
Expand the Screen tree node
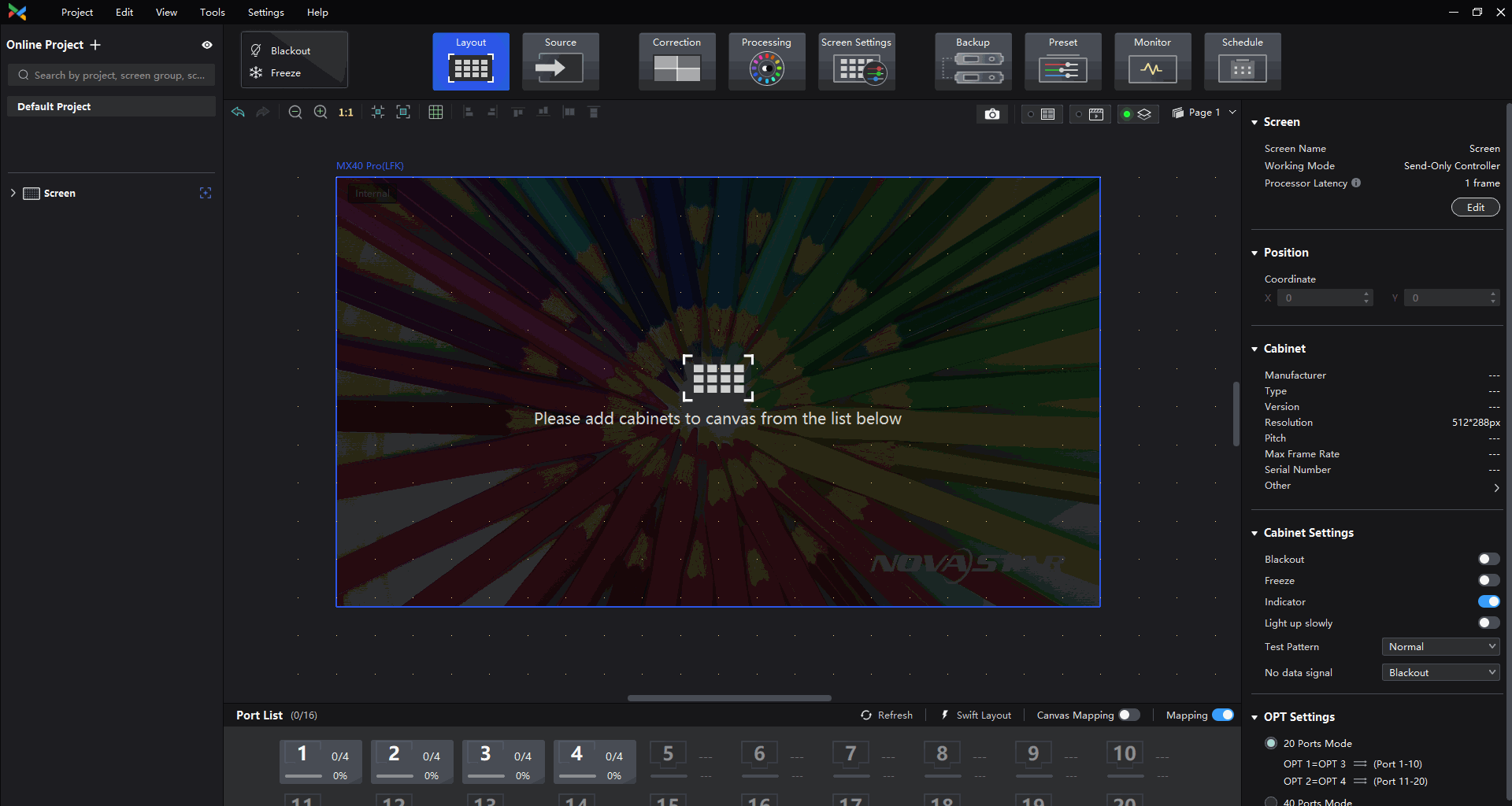tap(13, 193)
